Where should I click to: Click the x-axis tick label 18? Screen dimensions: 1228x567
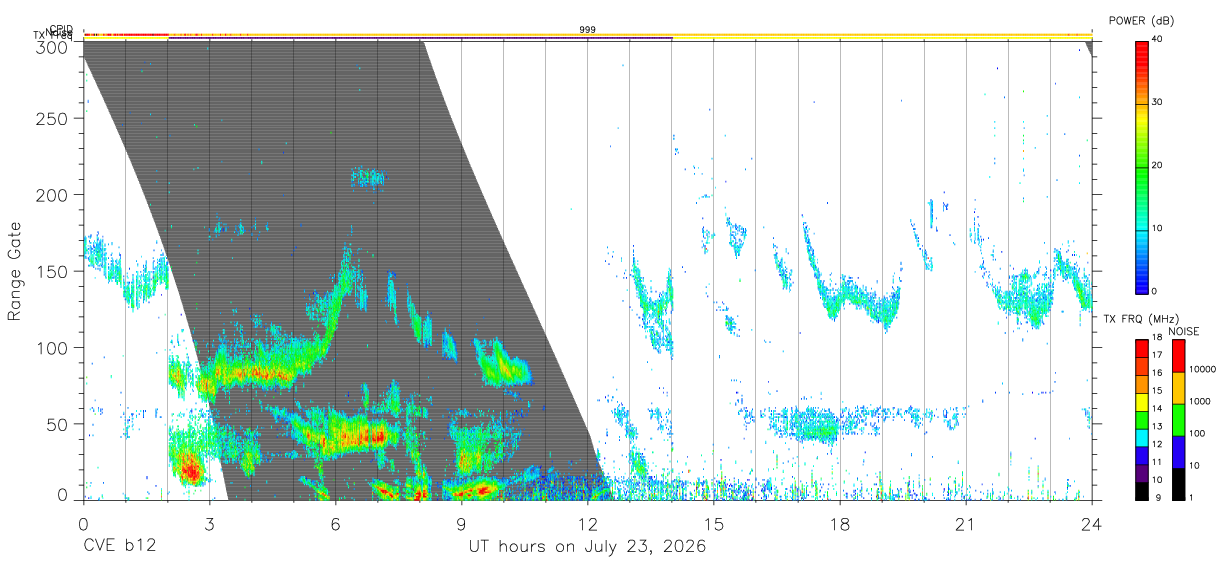click(839, 524)
